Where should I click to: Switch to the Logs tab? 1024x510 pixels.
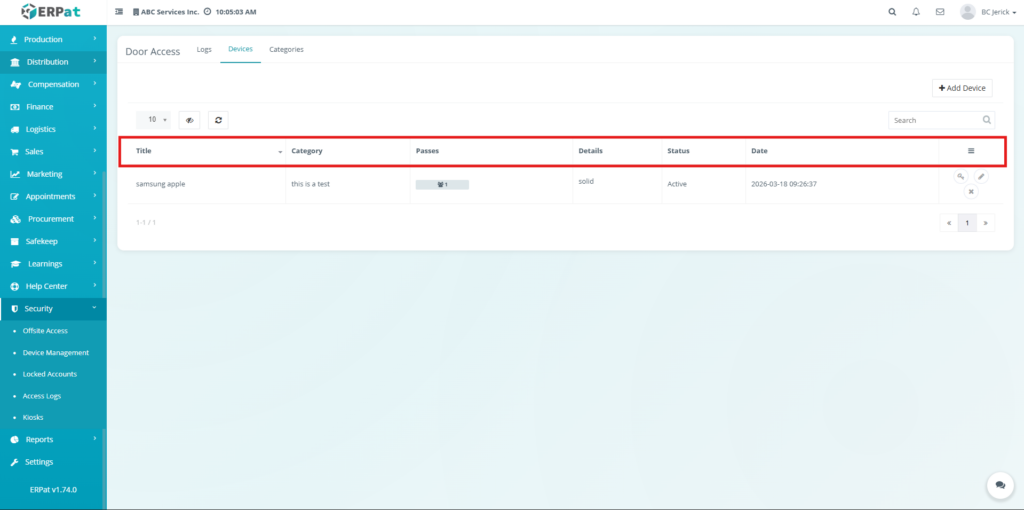[204, 49]
